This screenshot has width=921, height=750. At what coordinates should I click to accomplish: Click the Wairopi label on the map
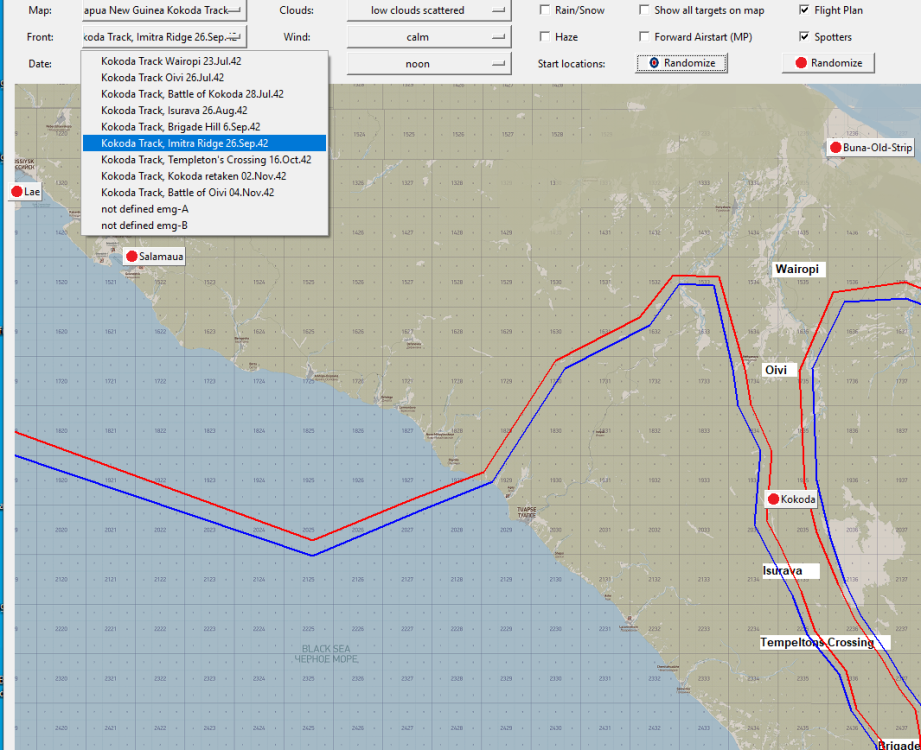(x=797, y=270)
